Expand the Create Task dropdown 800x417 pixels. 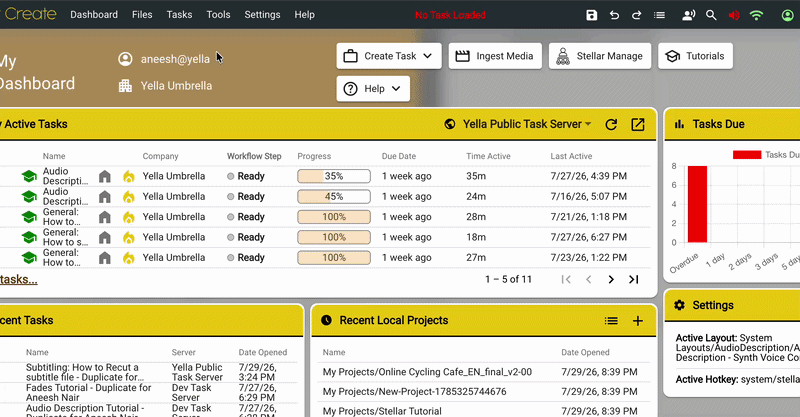click(x=389, y=56)
